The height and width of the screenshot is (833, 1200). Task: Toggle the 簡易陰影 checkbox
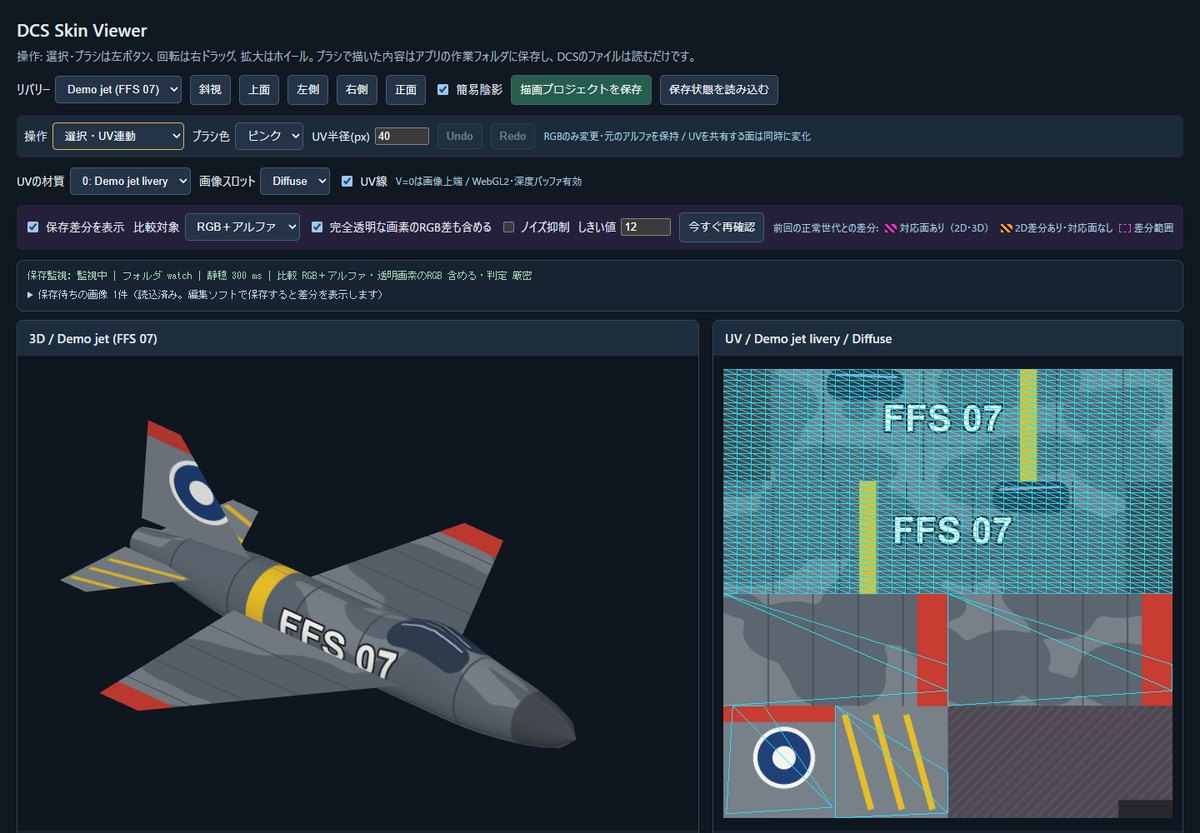tap(443, 90)
